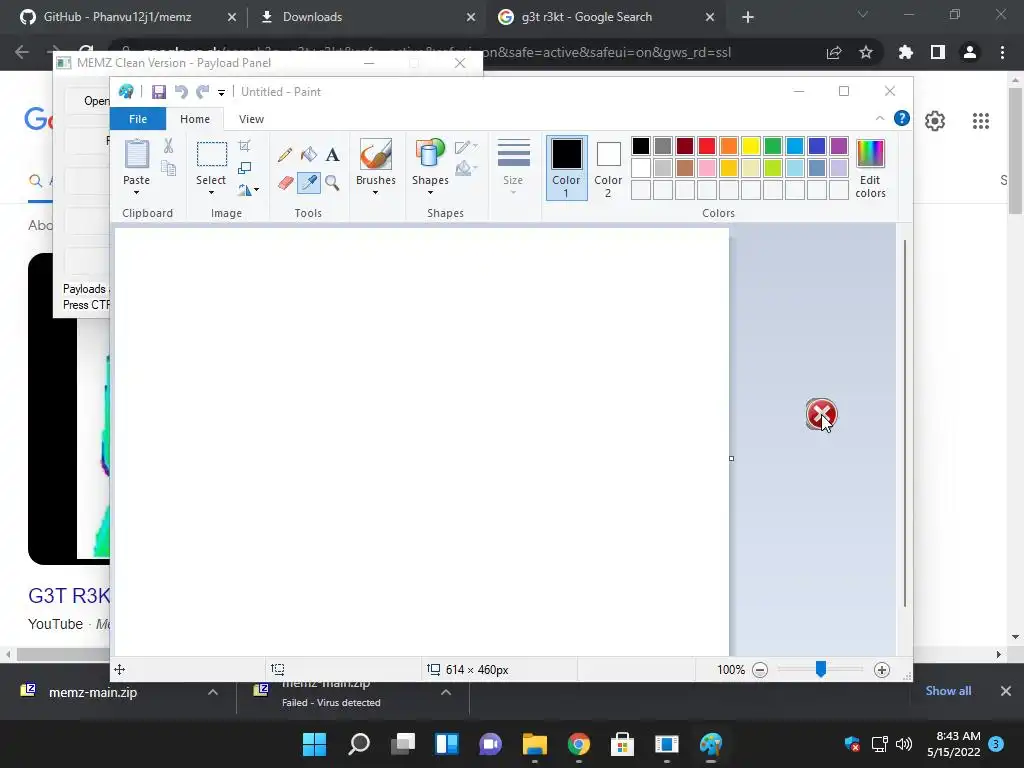Screen dimensions: 1024x768
Task: Open Paint Help question mark icon
Action: (902, 118)
